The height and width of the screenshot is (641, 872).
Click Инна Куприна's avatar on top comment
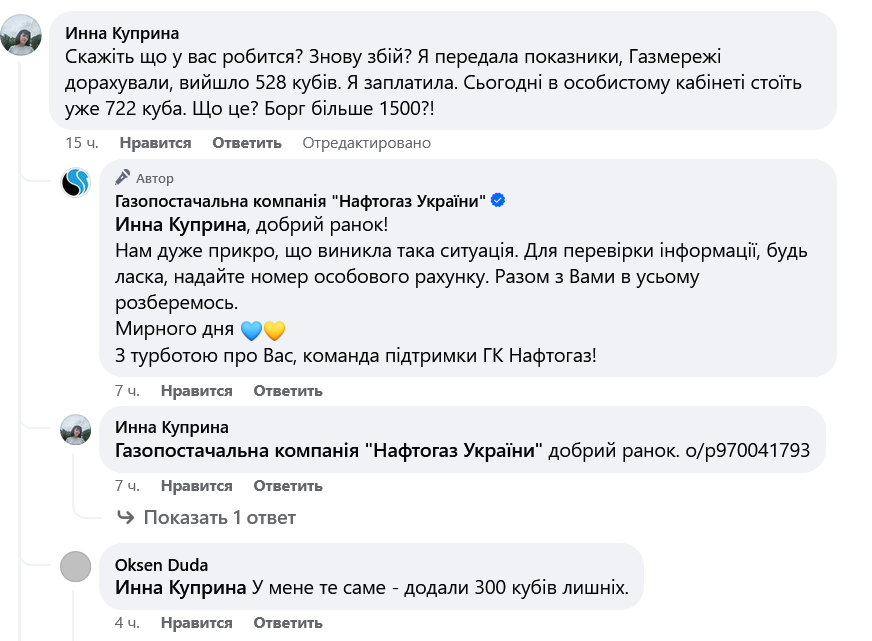tap(22, 35)
